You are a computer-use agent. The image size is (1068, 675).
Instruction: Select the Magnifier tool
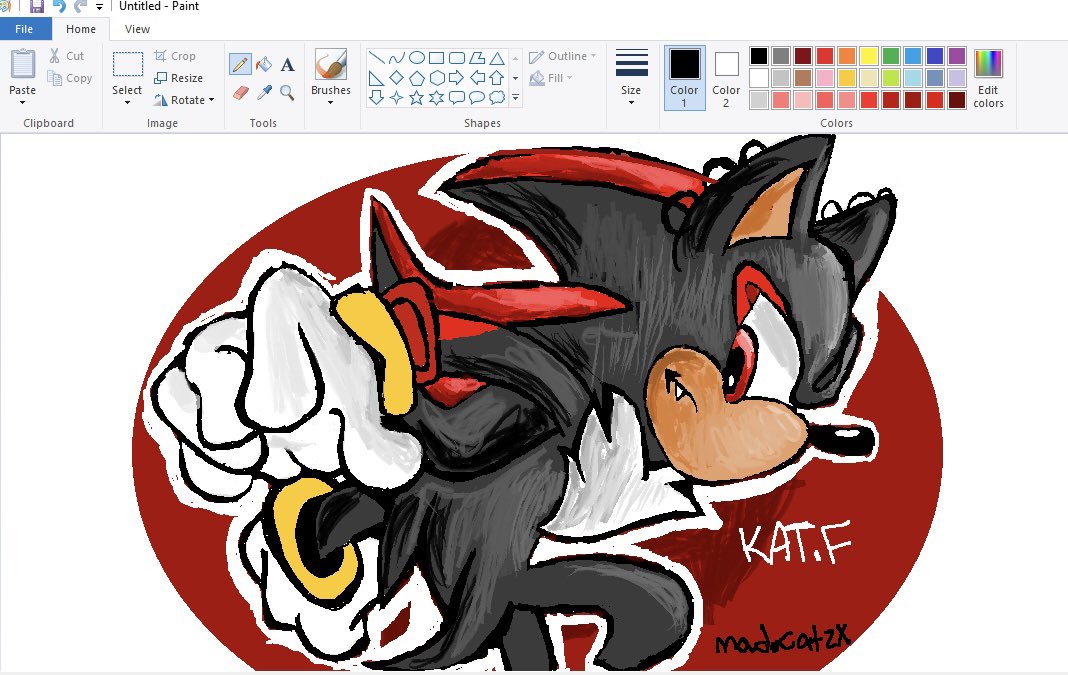click(286, 93)
